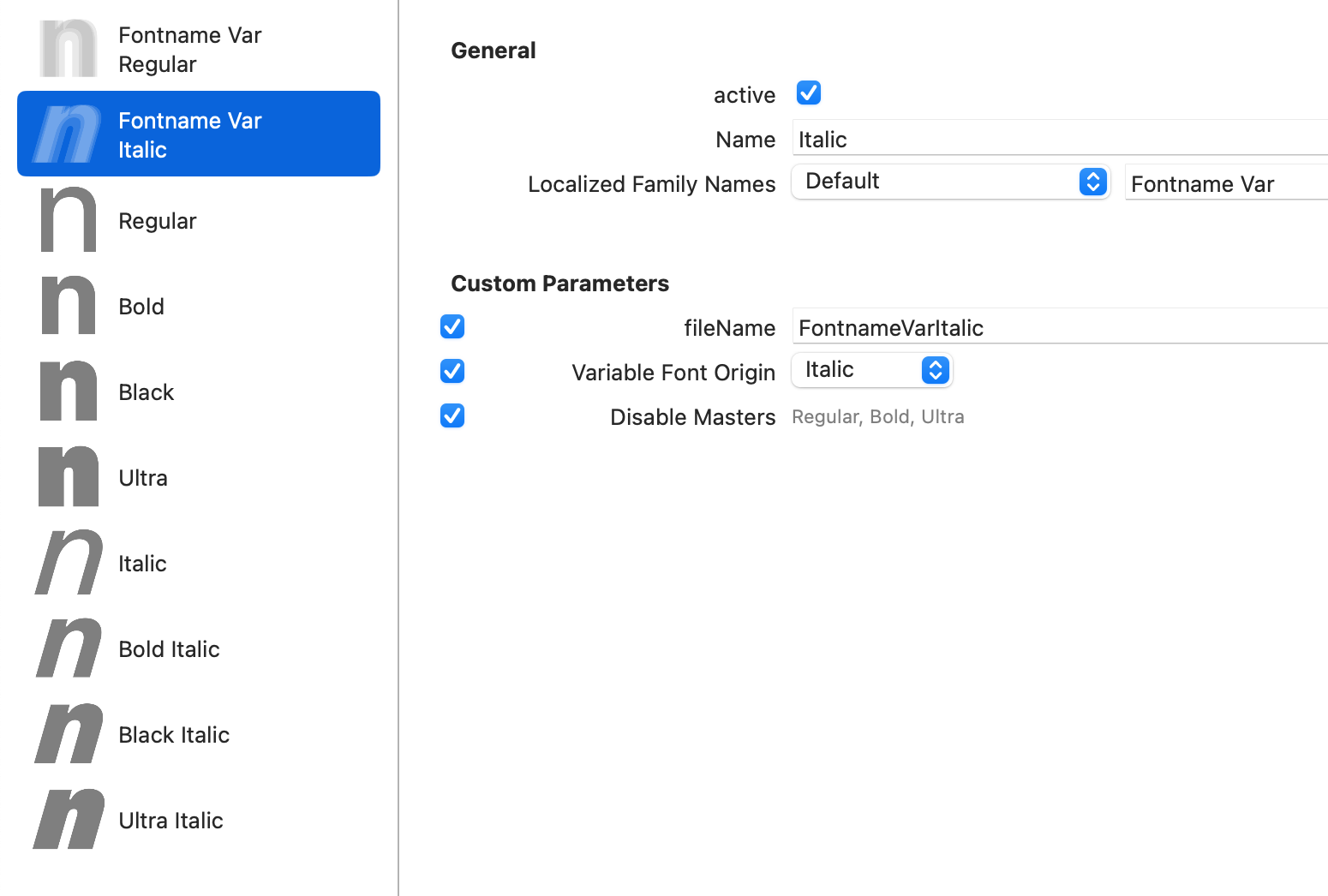Click the Bold instance 'n' icon
Image resolution: width=1328 pixels, height=896 pixels.
(69, 305)
